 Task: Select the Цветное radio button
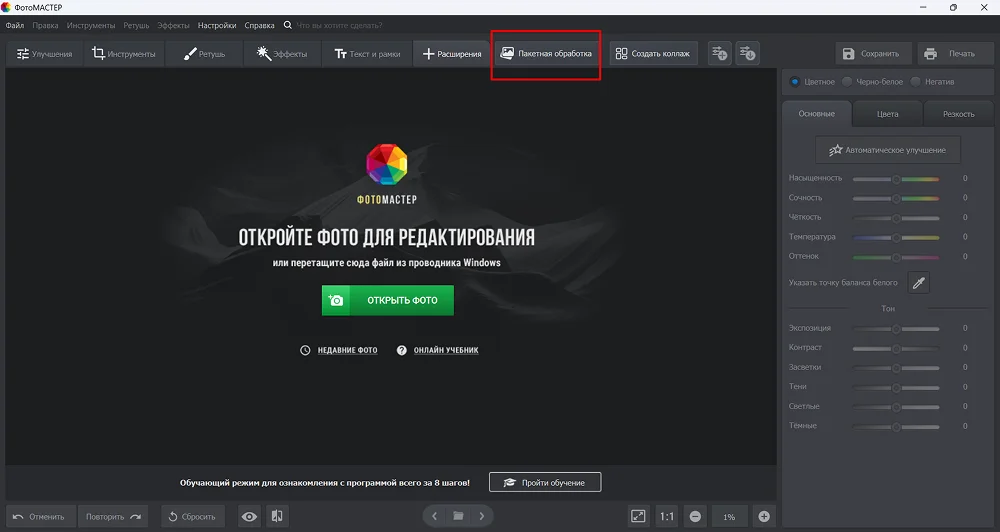(x=795, y=82)
